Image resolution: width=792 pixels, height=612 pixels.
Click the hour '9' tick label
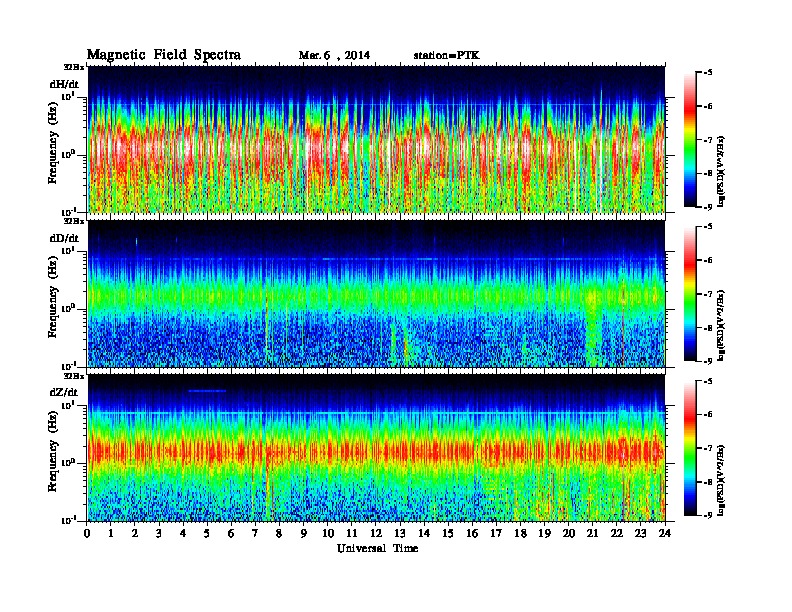(304, 533)
